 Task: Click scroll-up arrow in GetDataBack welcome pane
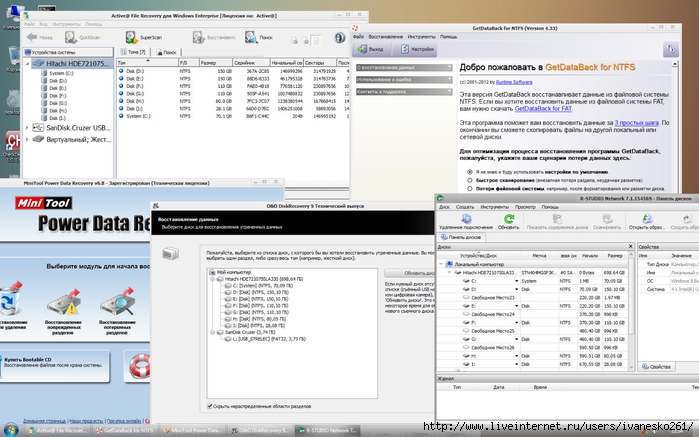(674, 64)
